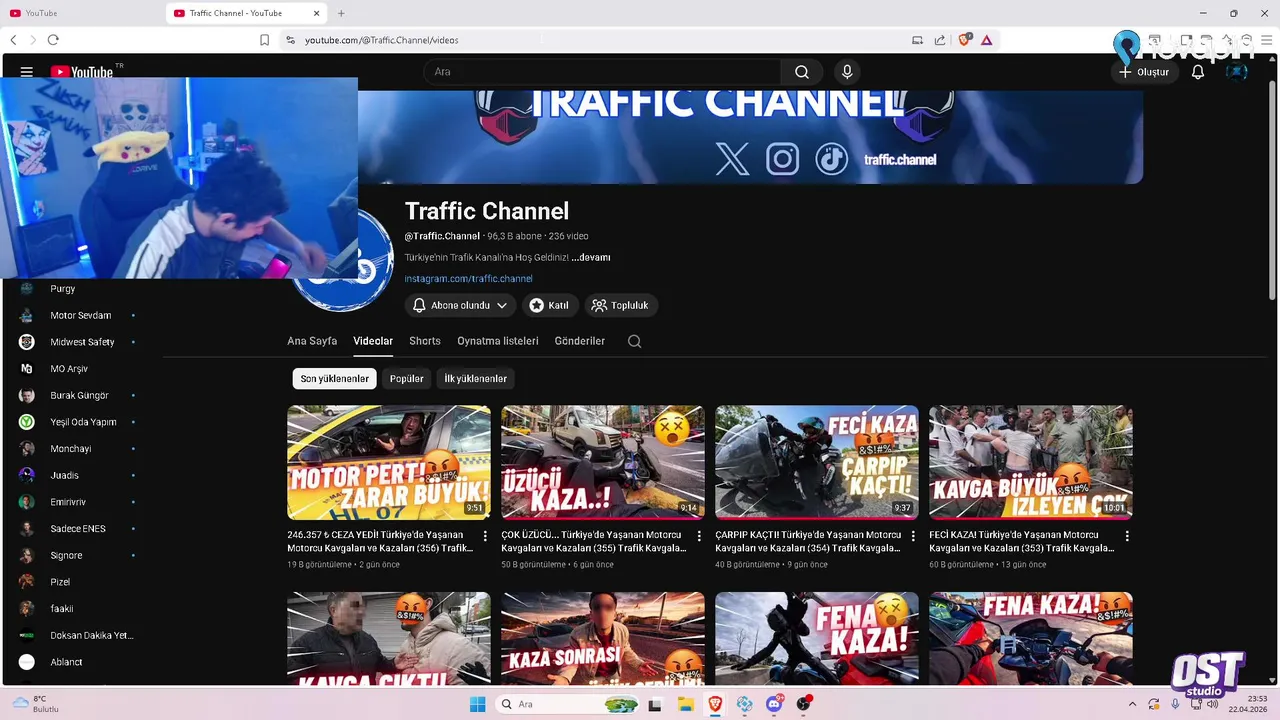Open options menu for ÇOK ÜZÜCÜ video
The image size is (1280, 720).
699,536
